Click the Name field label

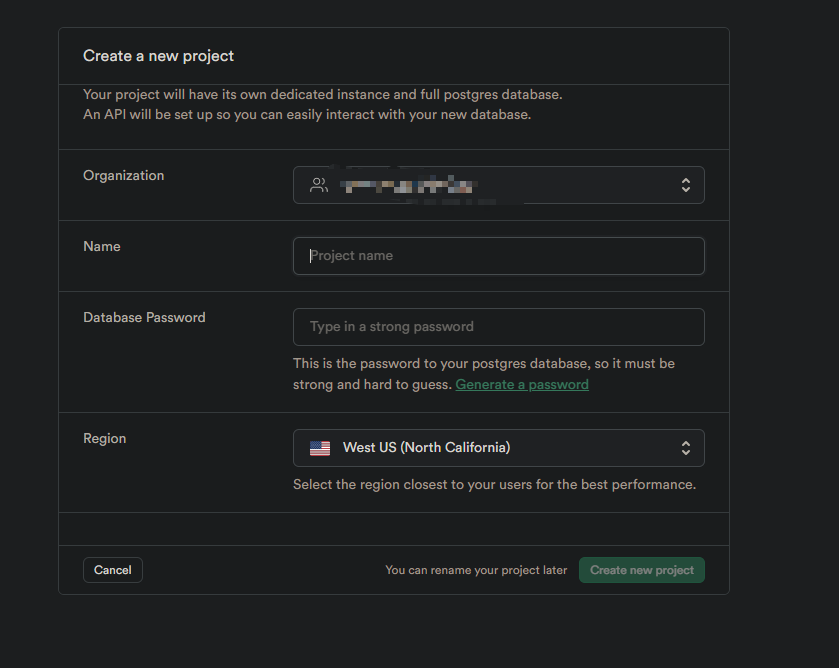point(101,247)
